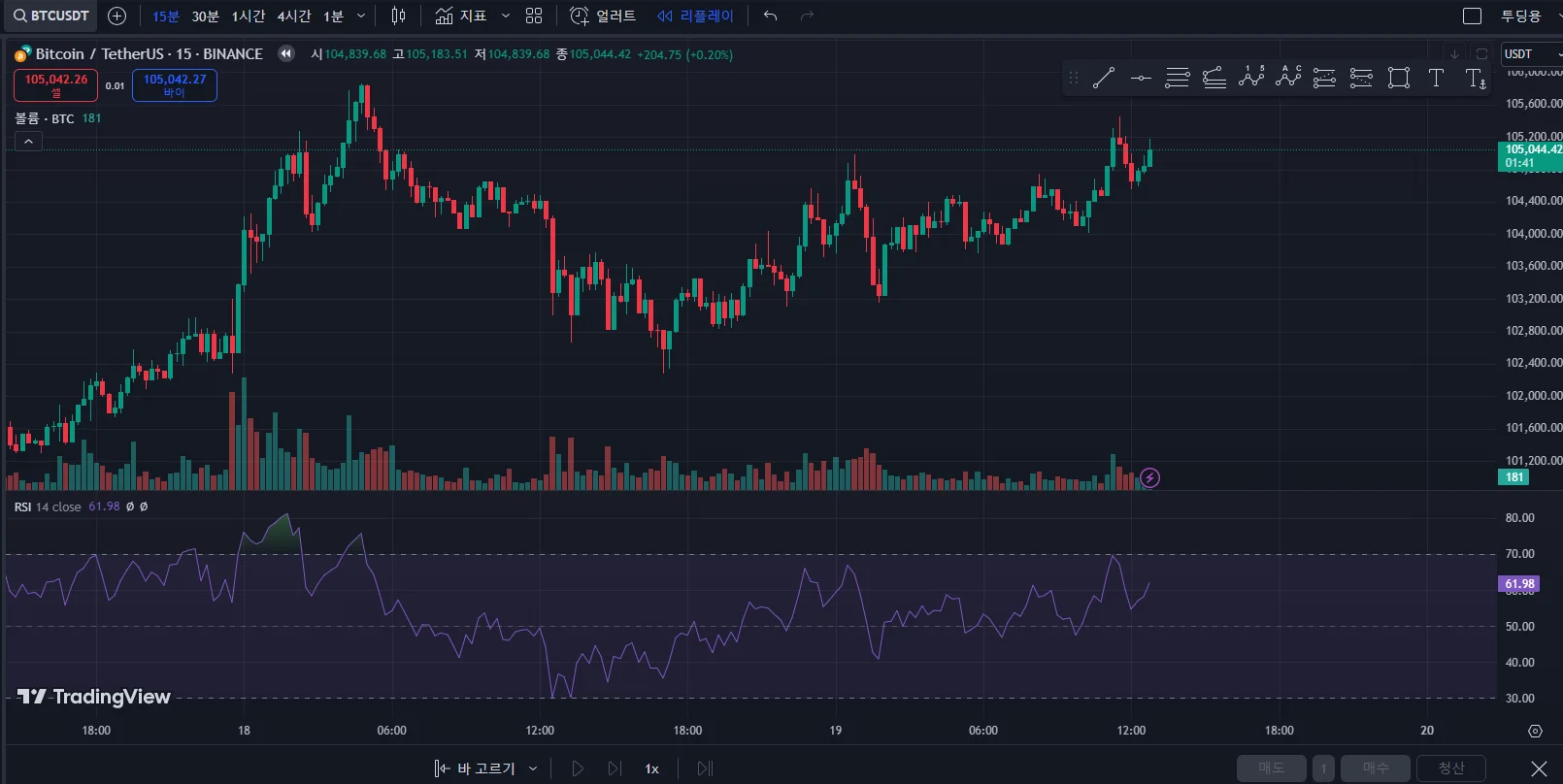
Task: Close the replay toolbar
Action: click(1539, 768)
